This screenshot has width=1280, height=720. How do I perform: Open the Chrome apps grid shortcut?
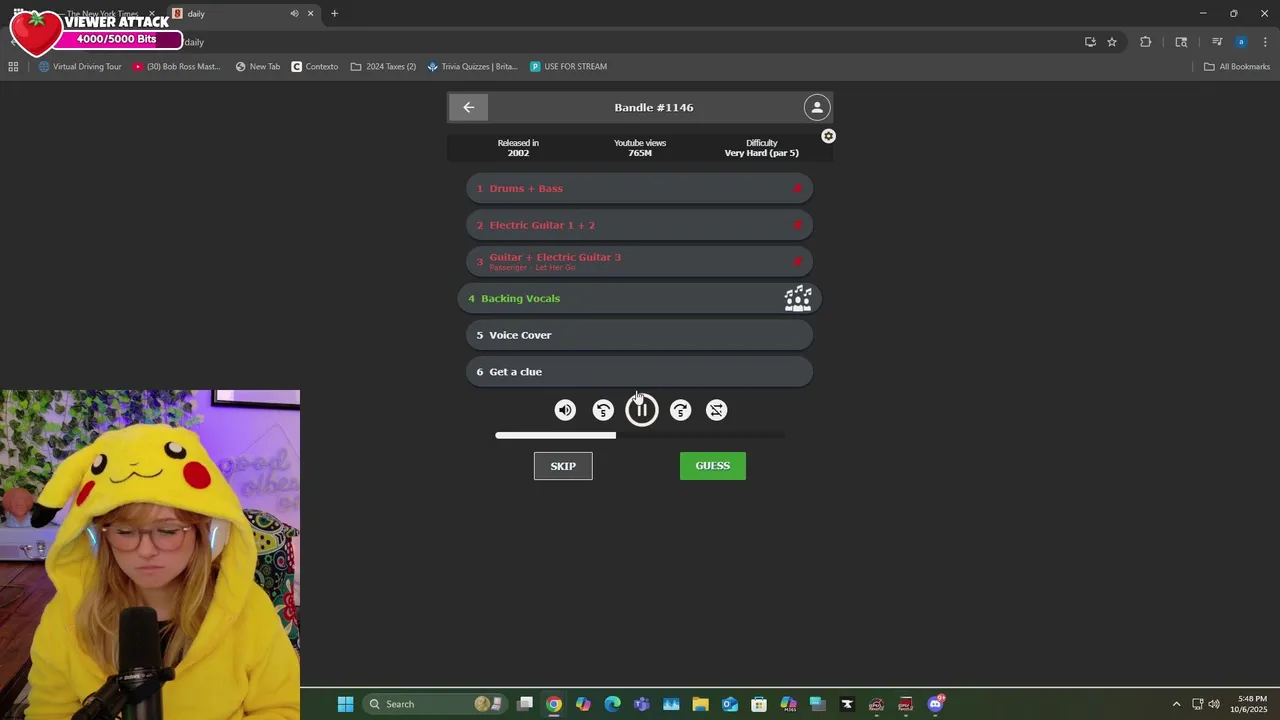point(13,67)
